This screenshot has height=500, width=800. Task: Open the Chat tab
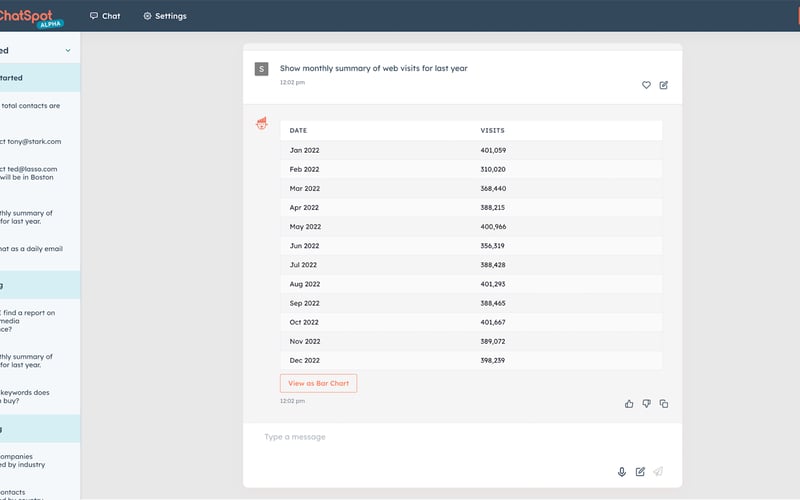coord(105,16)
